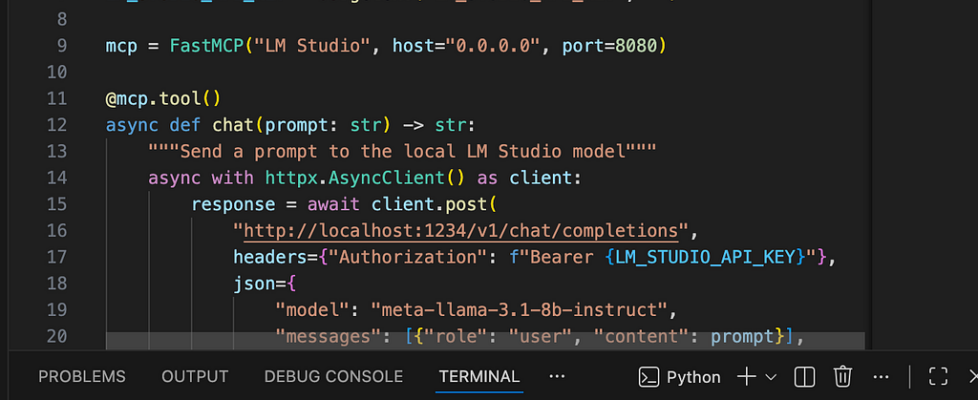Activate the TERMINAL tab

(479, 377)
